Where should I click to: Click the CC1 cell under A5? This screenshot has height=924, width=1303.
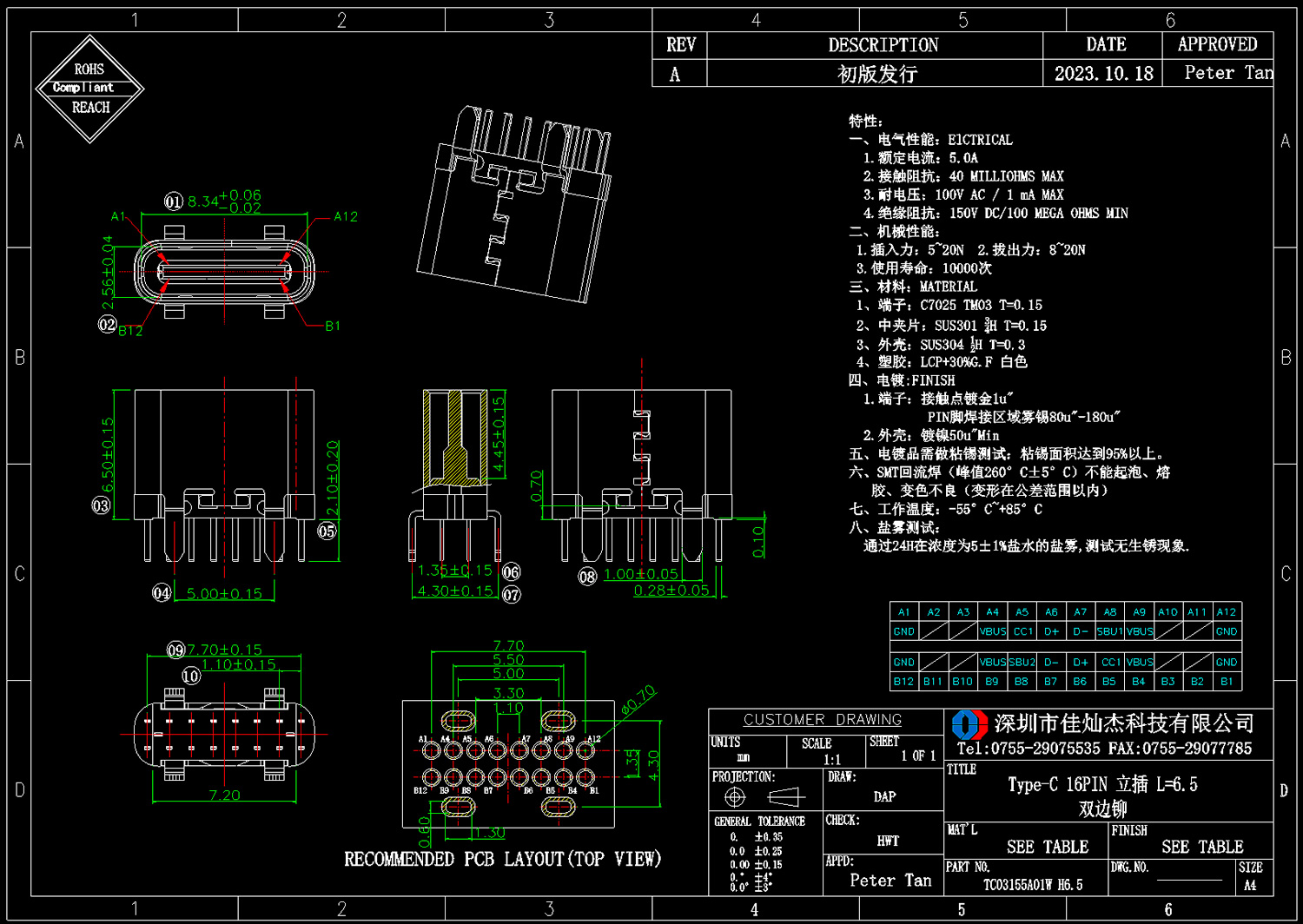1022,631
